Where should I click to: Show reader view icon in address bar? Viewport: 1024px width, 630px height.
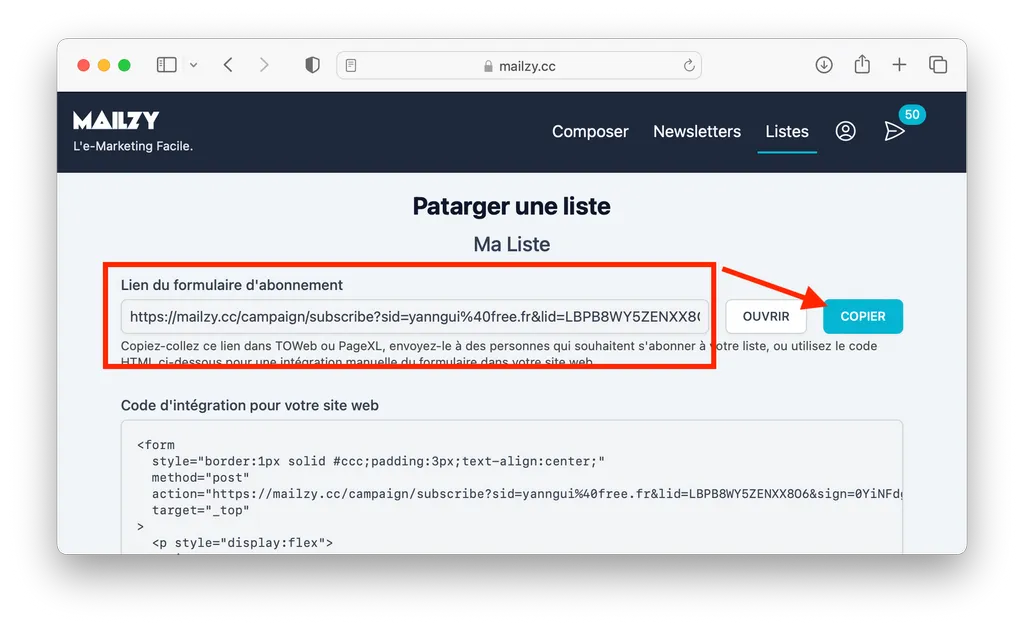[351, 65]
